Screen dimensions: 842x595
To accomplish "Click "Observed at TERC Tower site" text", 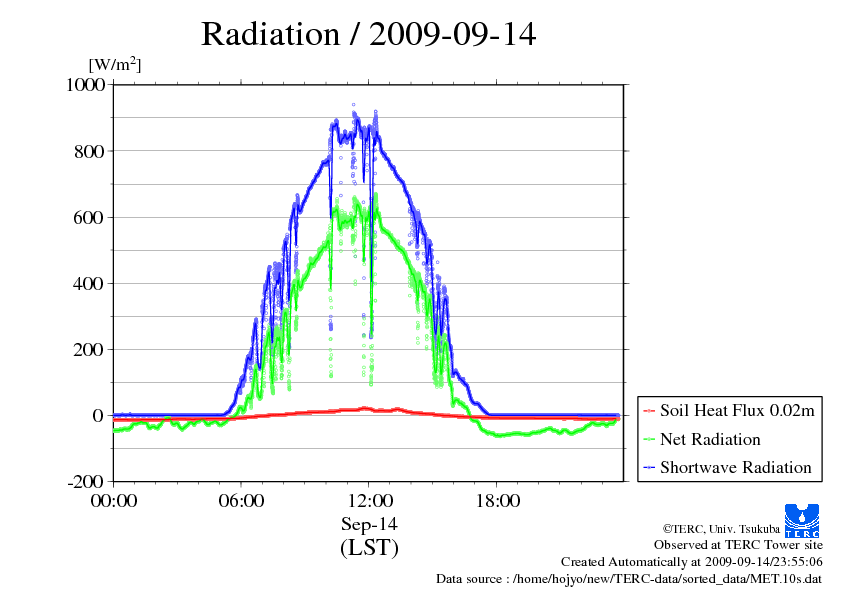I will [x=738, y=545].
